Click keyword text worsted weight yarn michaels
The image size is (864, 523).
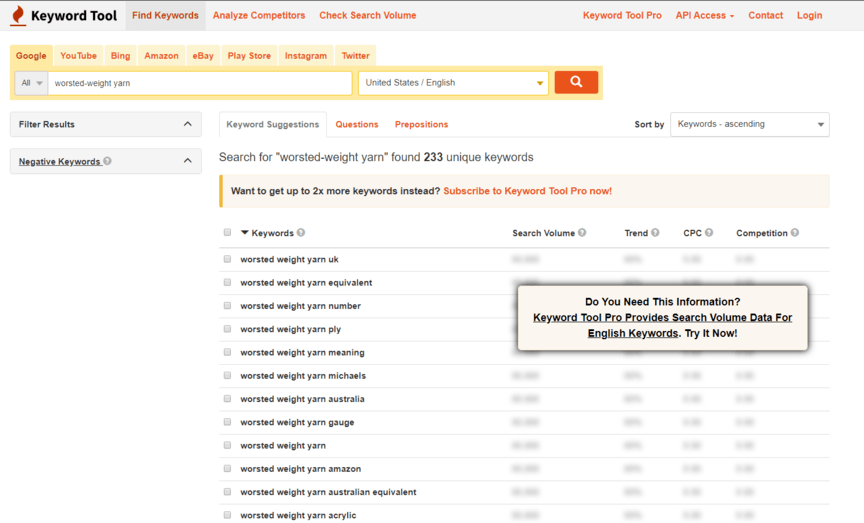pos(303,376)
